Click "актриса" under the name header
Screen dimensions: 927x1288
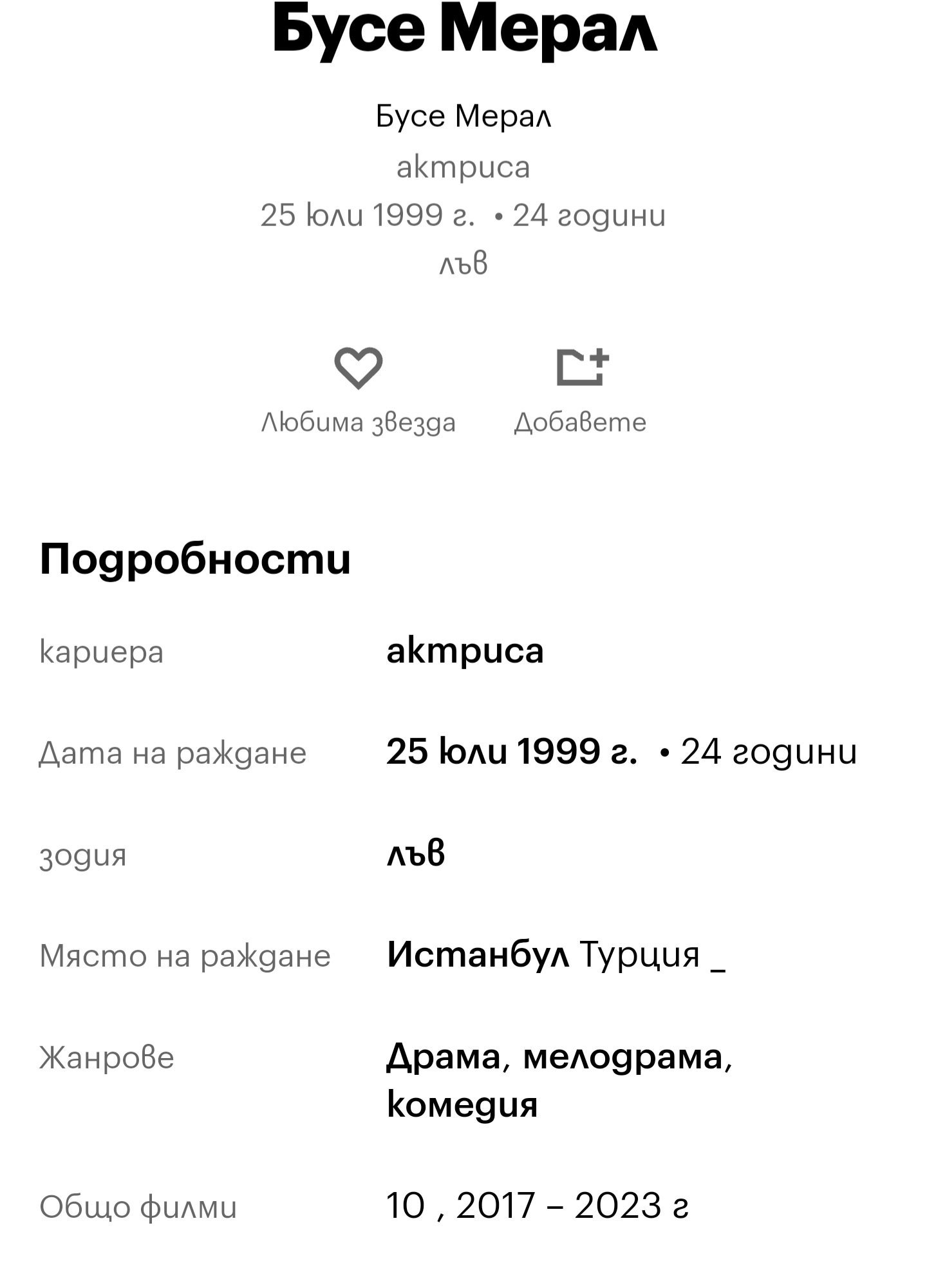click(x=464, y=167)
